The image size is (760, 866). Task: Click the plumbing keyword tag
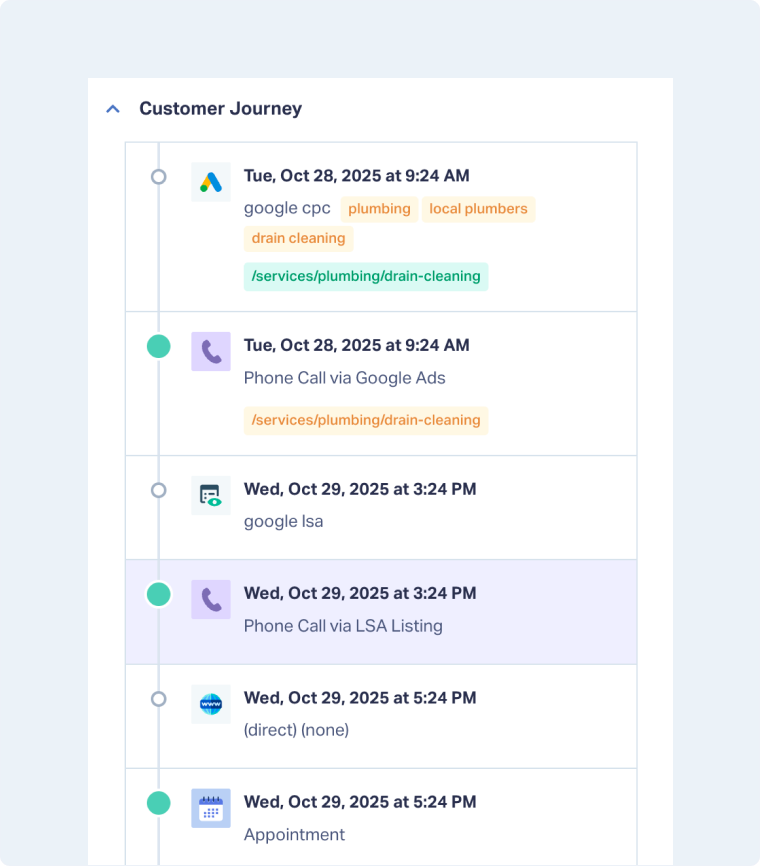click(379, 209)
